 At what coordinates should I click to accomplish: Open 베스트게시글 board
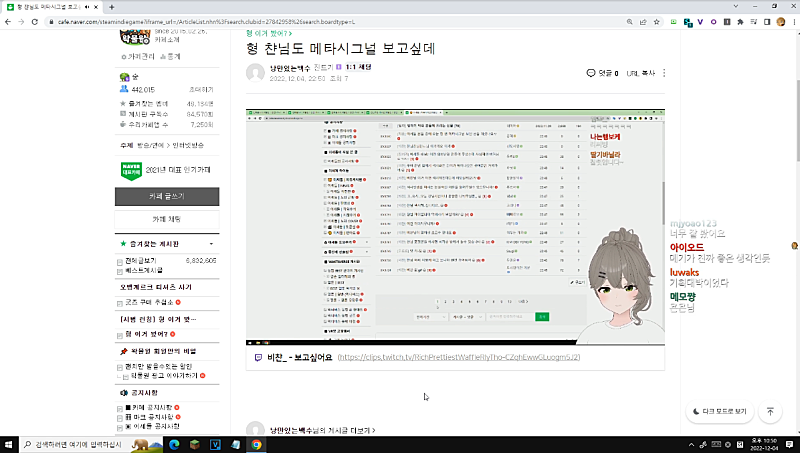[144, 270]
